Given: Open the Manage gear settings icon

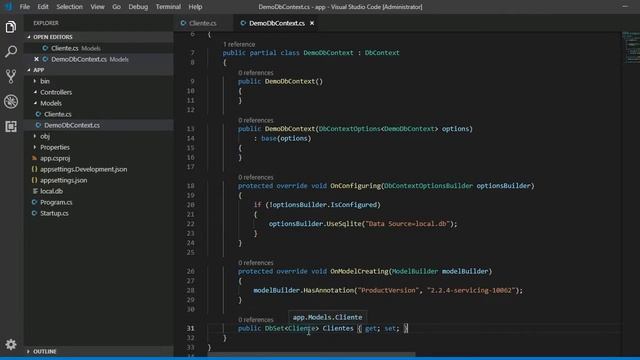Looking at the screenshot, I should 11,344.
